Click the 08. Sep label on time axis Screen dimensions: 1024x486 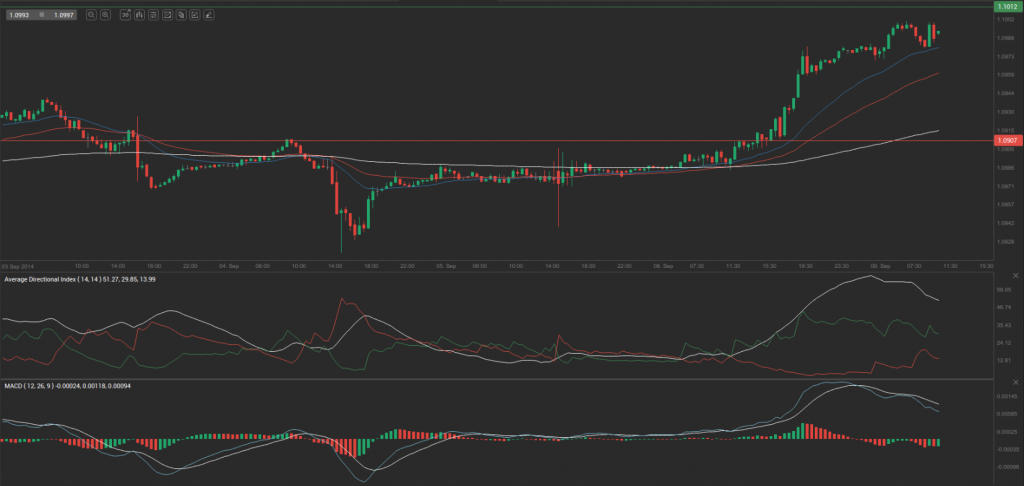point(663,266)
